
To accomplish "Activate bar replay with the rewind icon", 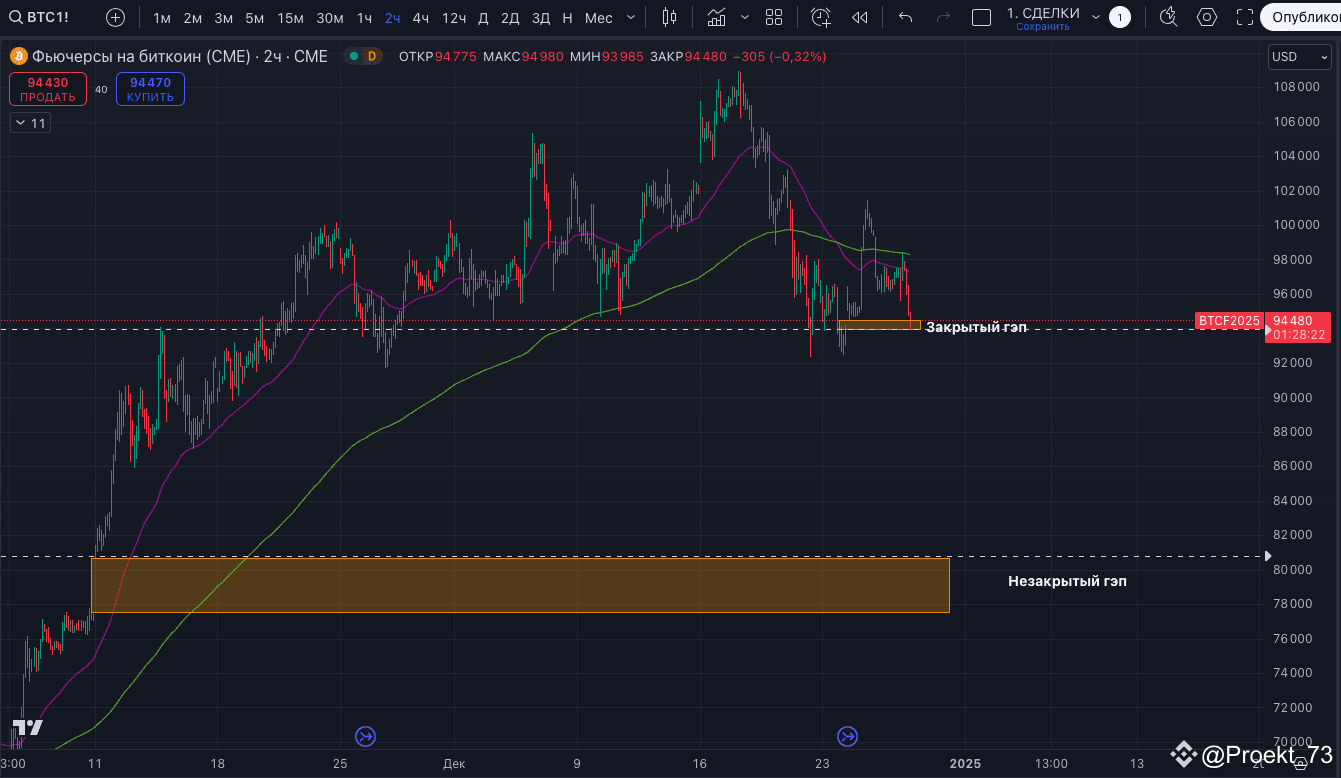I will (858, 17).
